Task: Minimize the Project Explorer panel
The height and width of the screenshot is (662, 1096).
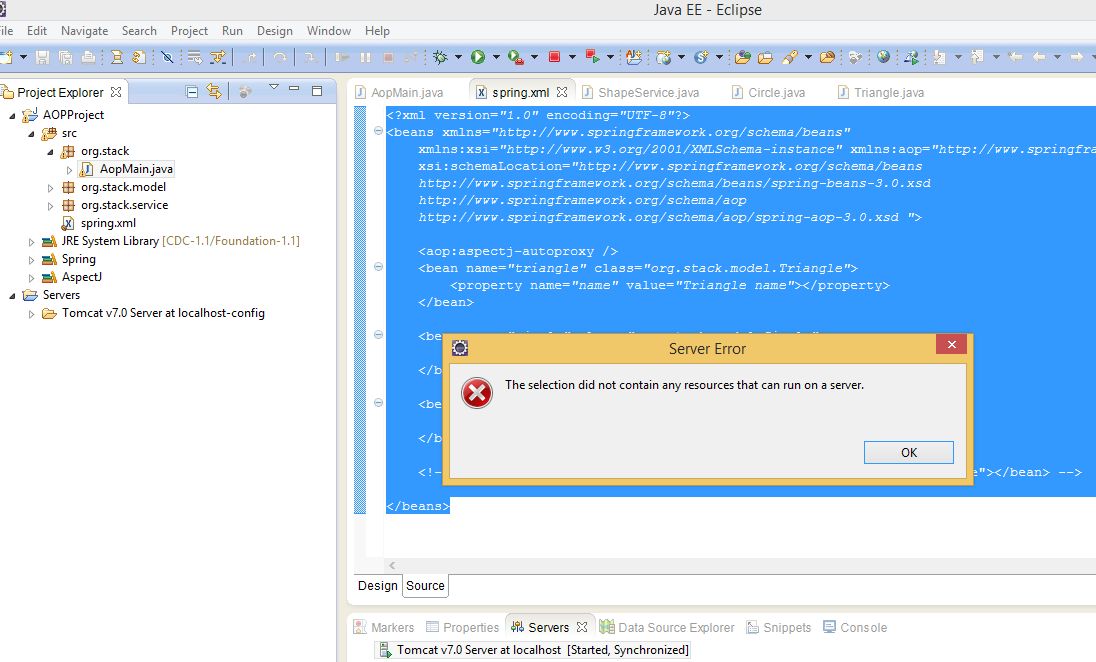Action: (x=294, y=89)
